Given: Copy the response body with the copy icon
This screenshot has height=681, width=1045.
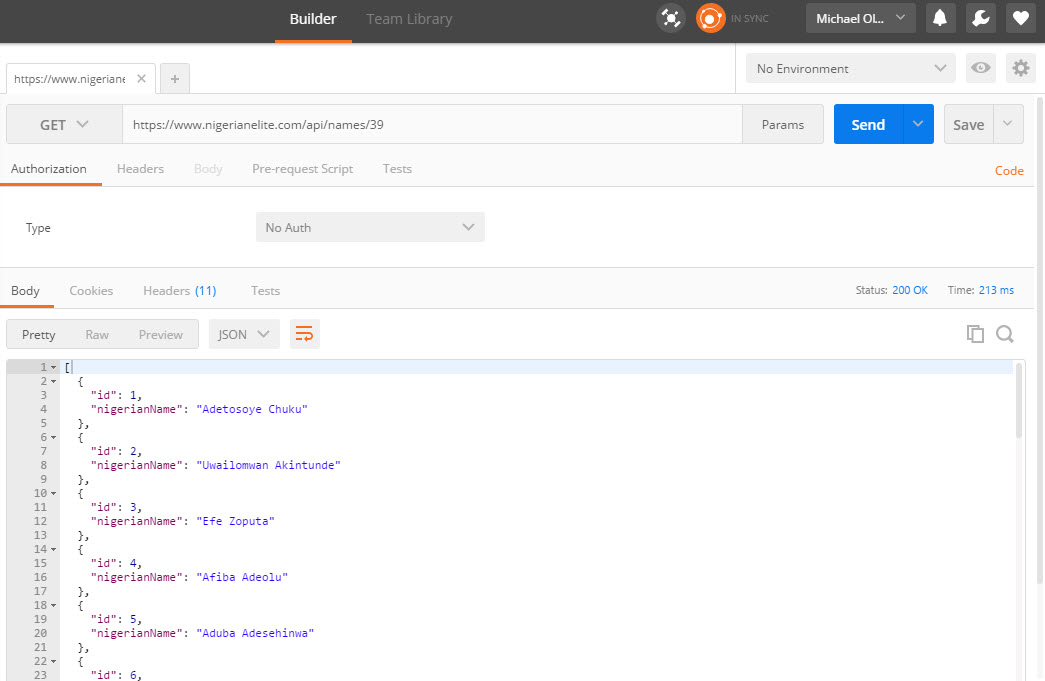Looking at the screenshot, I should coord(975,333).
